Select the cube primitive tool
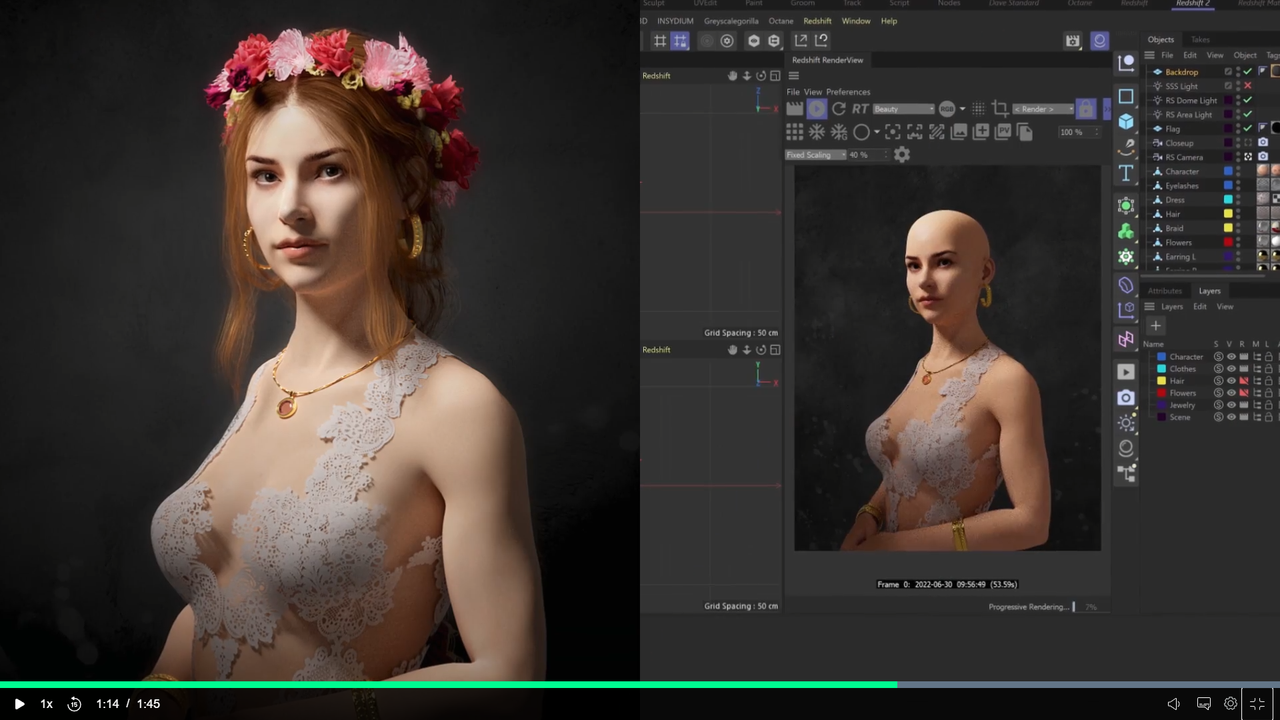Viewport: 1280px width, 720px height. point(1126,121)
